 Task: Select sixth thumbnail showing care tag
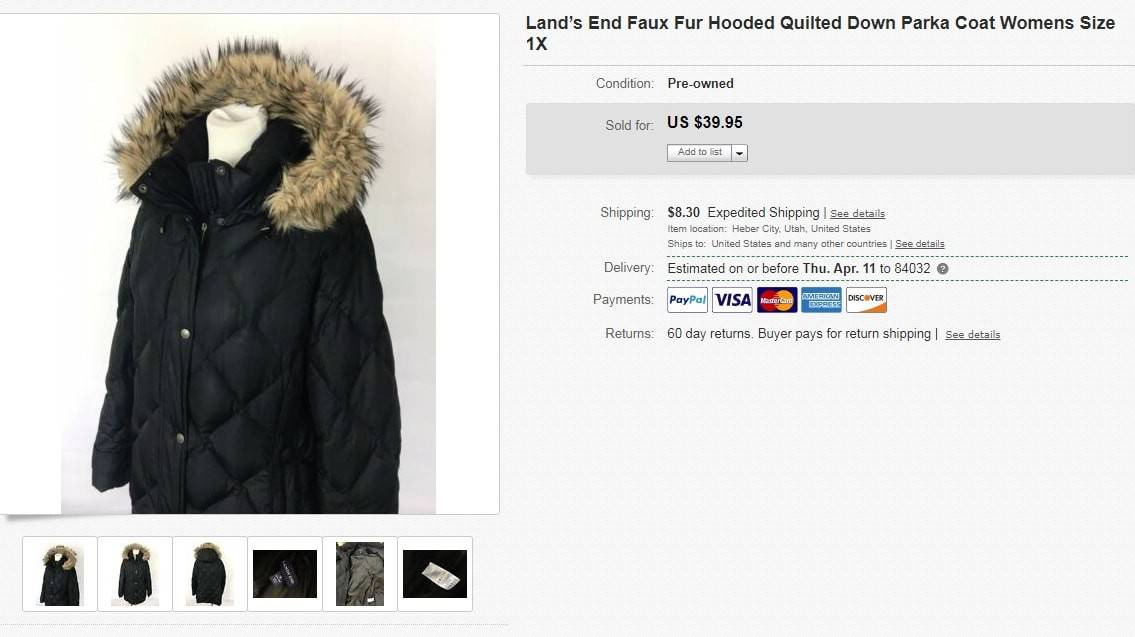[x=435, y=574]
